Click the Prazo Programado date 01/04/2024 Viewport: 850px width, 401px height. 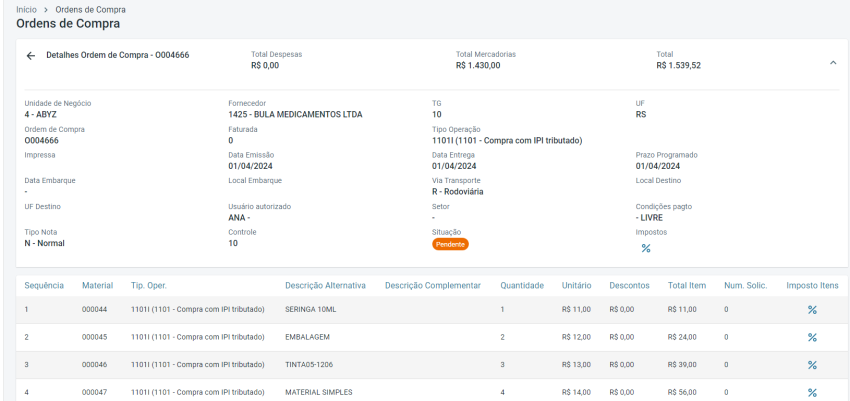658,166
